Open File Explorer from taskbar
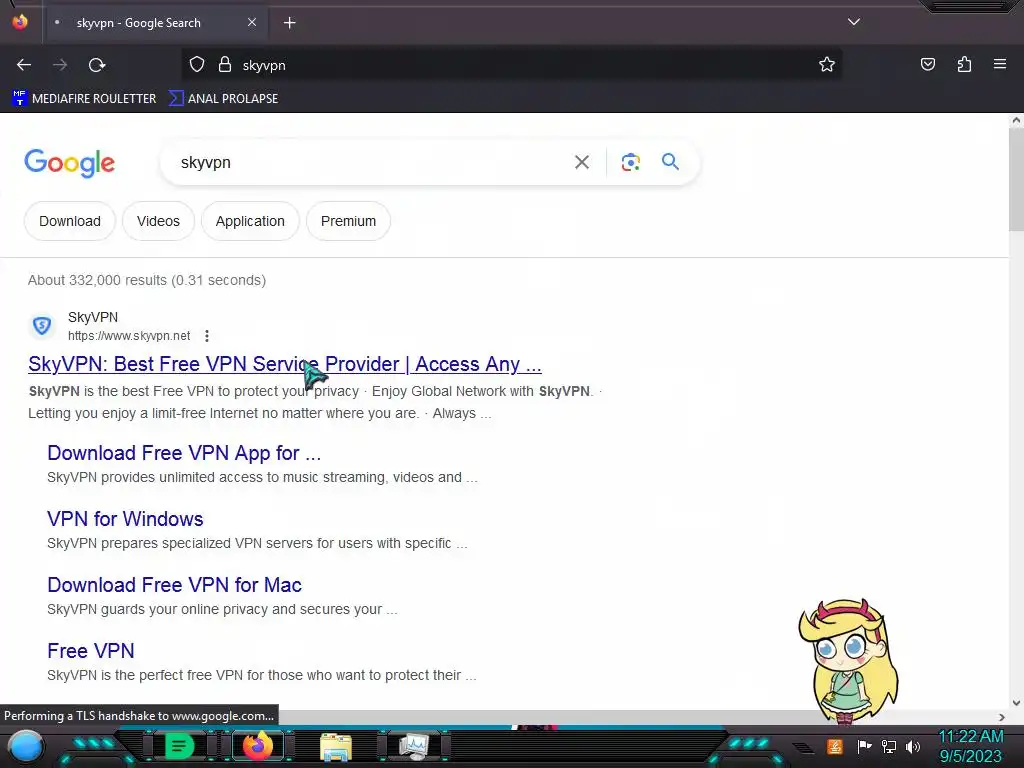This screenshot has height=768, width=1024. [x=336, y=746]
